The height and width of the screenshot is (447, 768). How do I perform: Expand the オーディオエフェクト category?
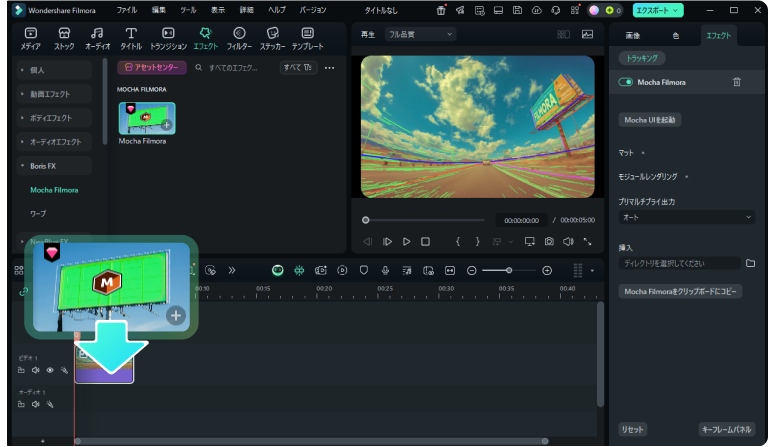pyautogui.click(x=22, y=141)
